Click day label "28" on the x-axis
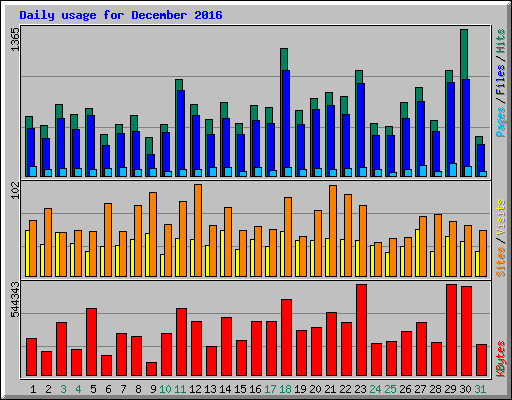512x400 pixels. [435, 389]
